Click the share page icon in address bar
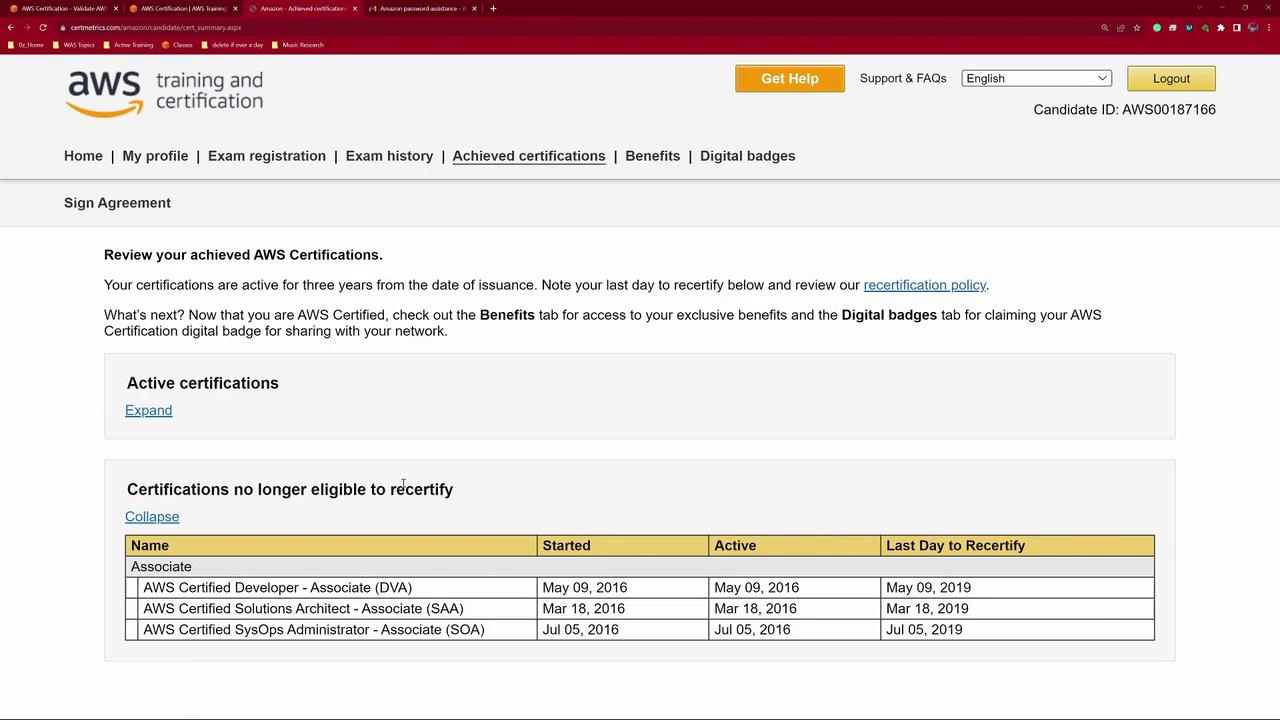Screen dimensions: 1280x720 click(x=1120, y=28)
